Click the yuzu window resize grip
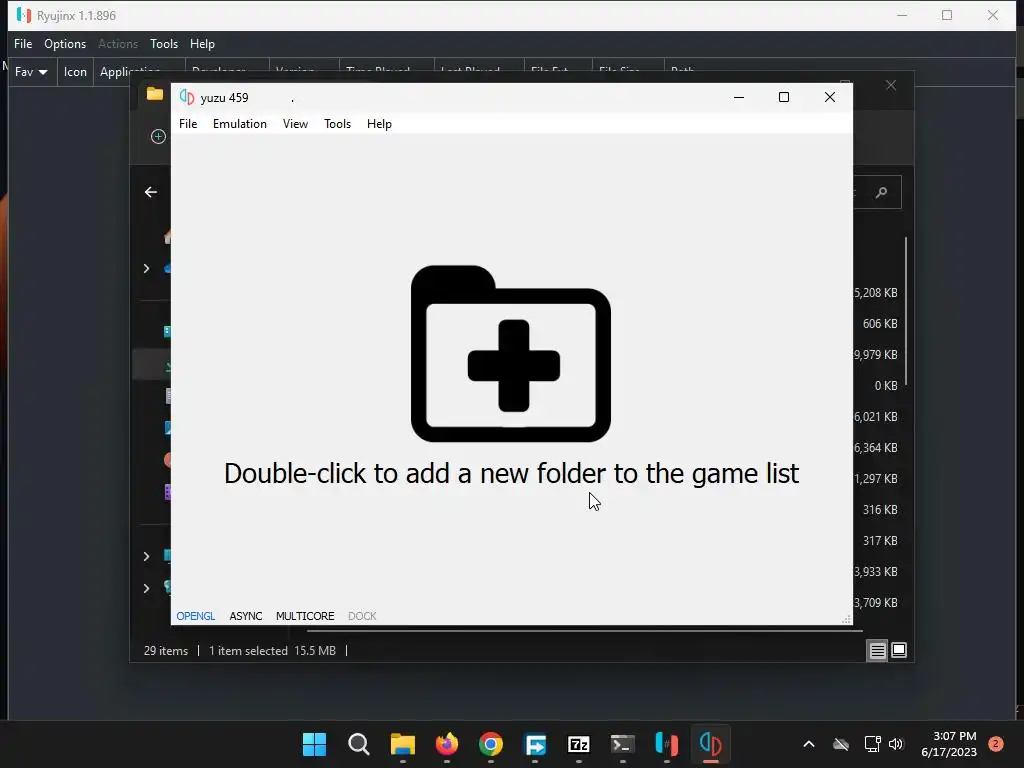 coord(846,619)
